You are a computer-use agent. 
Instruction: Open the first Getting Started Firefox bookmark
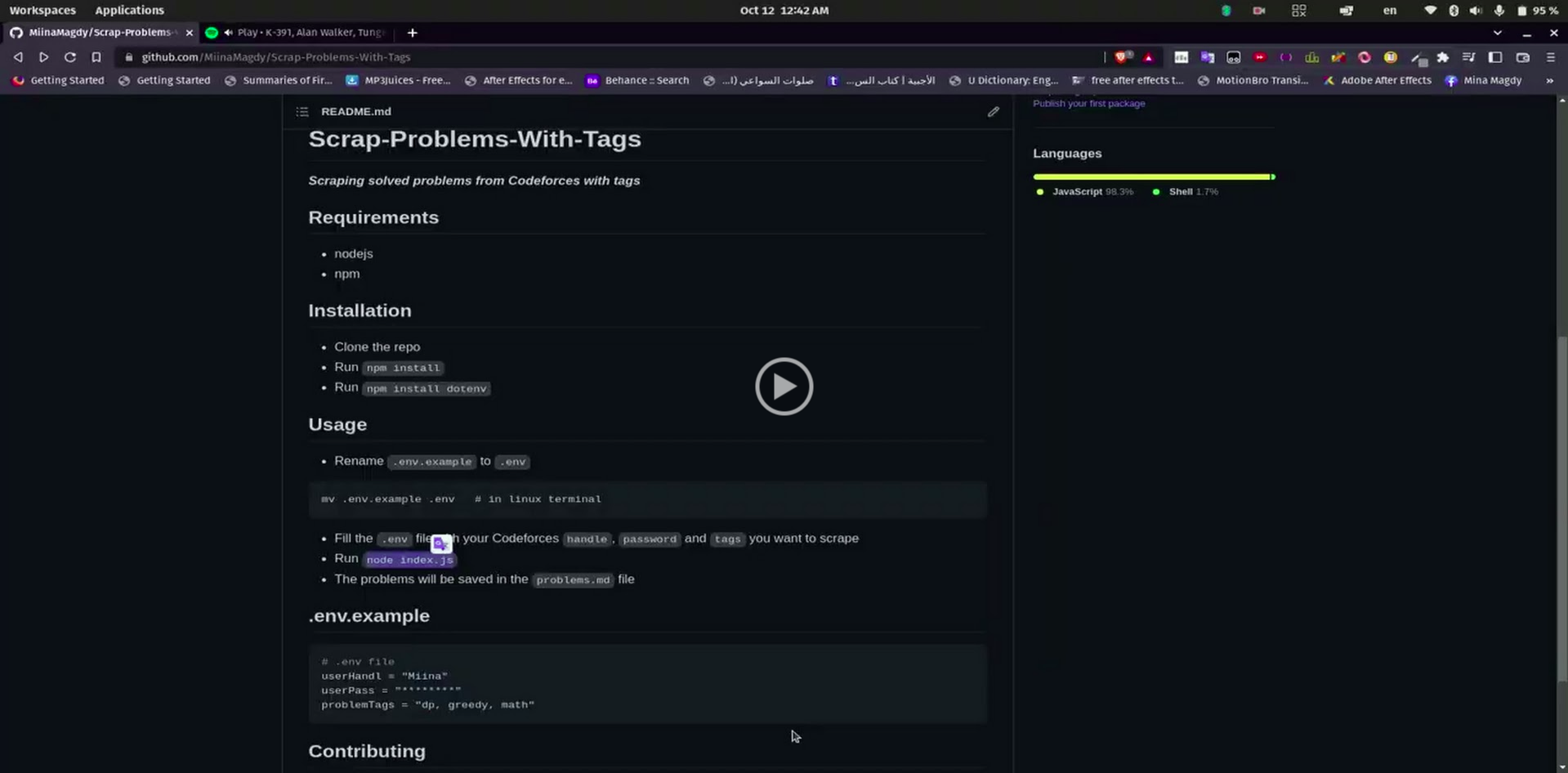(58, 80)
